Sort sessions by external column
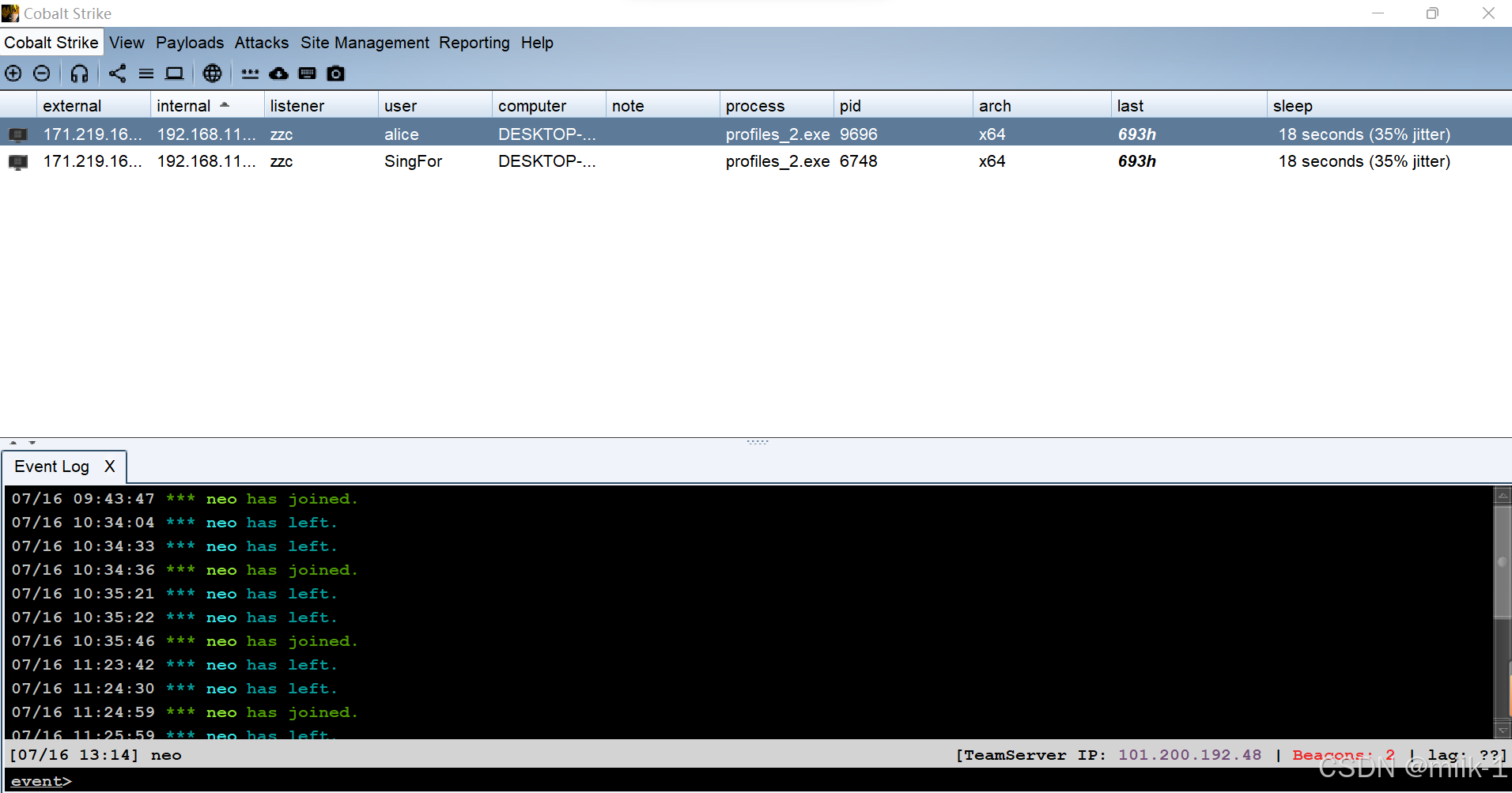This screenshot has width=1512, height=793. pos(93,106)
